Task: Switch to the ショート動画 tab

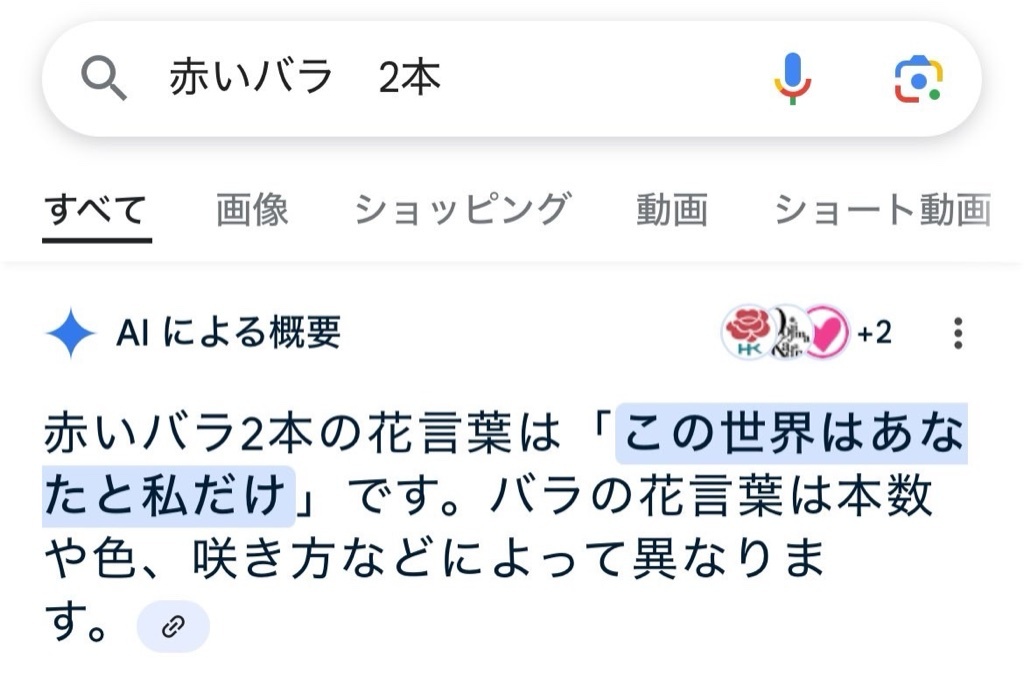Action: tap(883, 210)
